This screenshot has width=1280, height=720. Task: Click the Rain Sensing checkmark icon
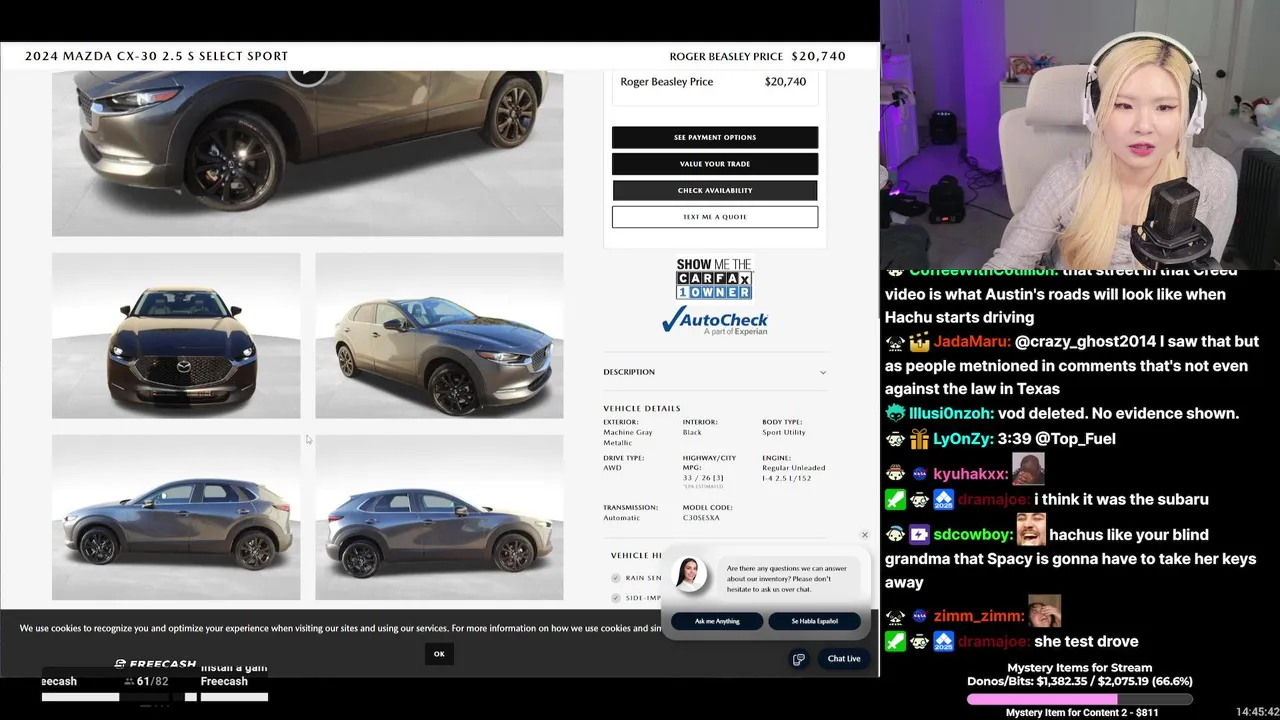pos(616,578)
